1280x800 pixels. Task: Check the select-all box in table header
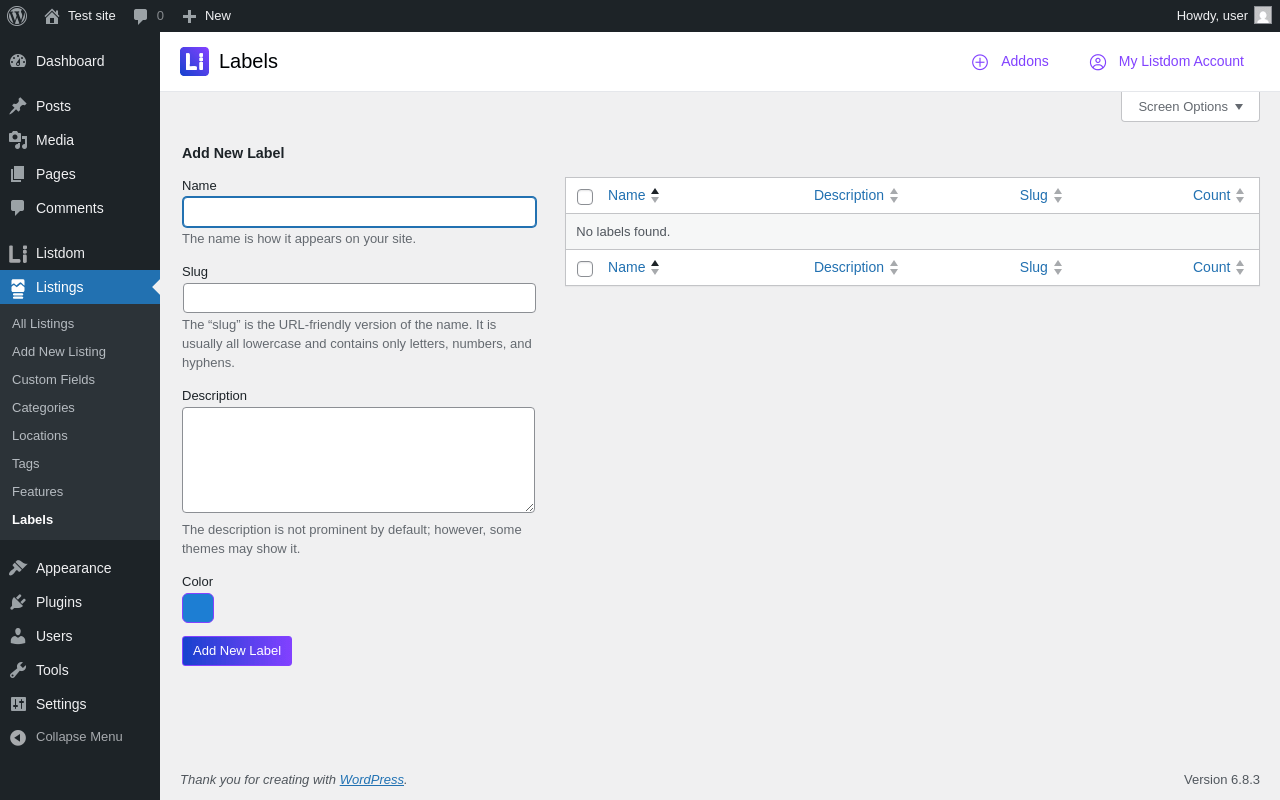point(585,197)
